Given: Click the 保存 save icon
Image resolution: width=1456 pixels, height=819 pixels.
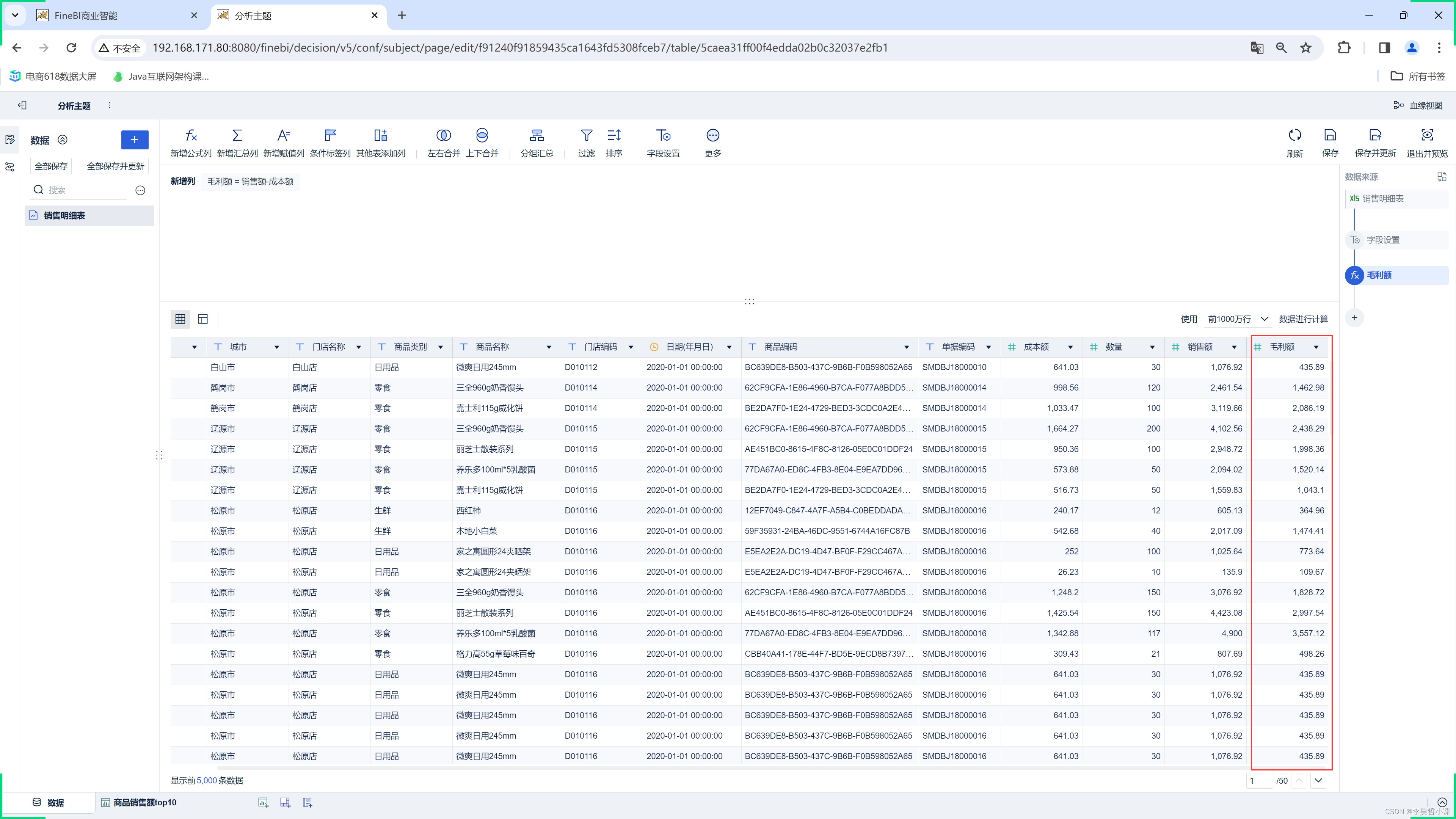Looking at the screenshot, I should pos(1330,136).
